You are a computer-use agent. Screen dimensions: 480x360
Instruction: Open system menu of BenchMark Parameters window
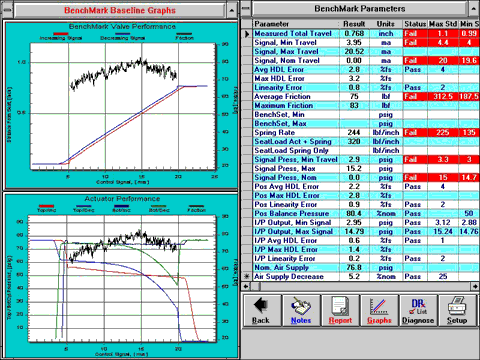(246, 9)
